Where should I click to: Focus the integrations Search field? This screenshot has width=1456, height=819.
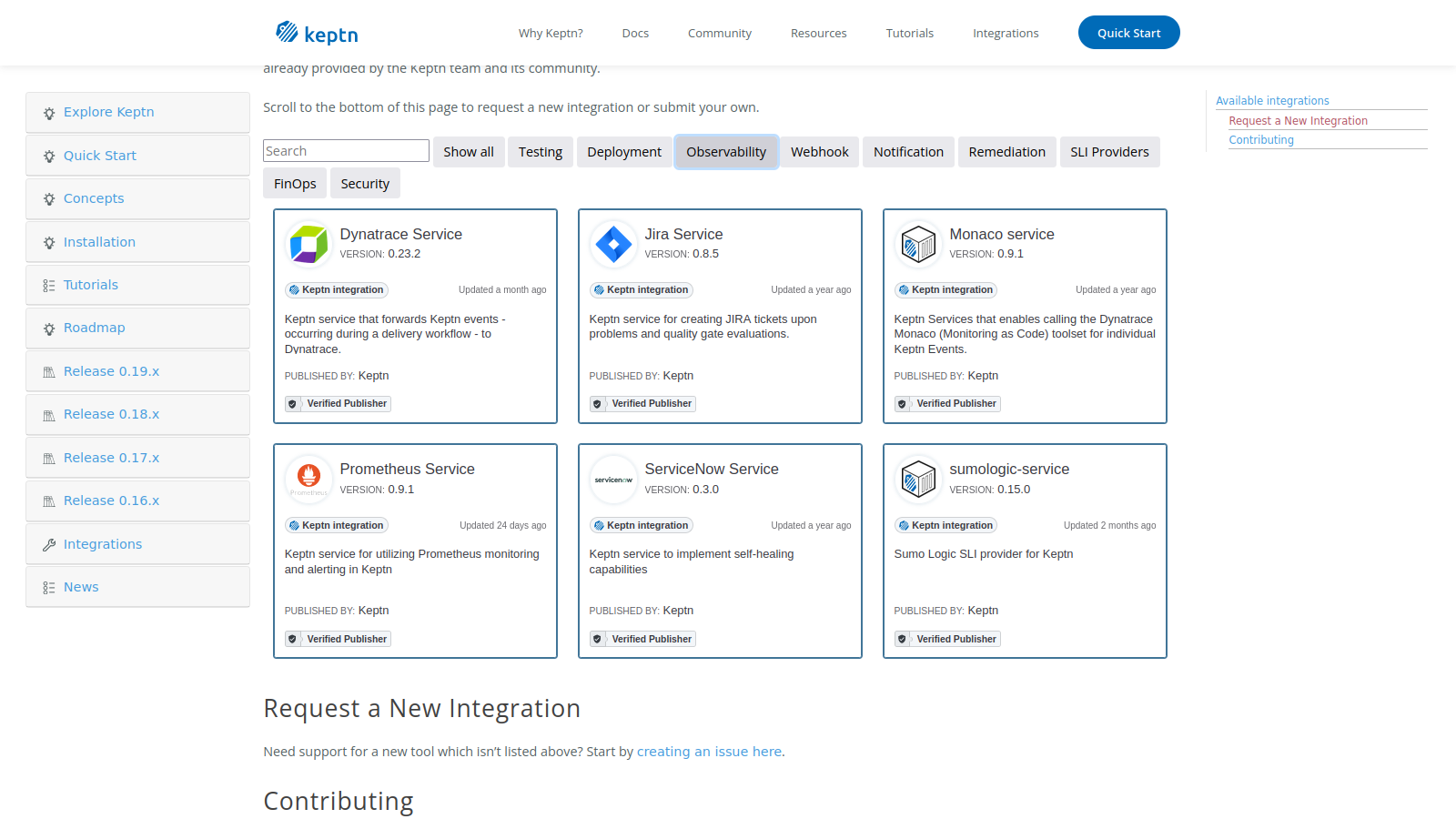(x=346, y=151)
